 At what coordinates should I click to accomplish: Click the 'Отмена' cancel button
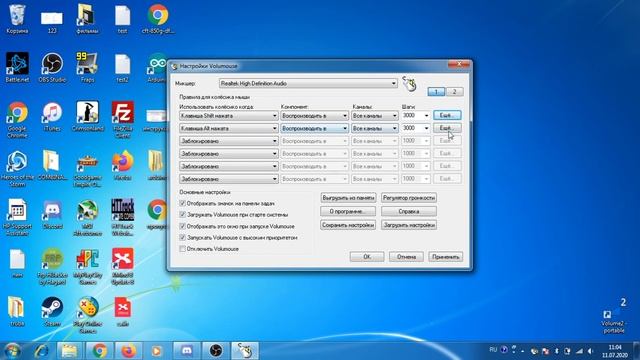[x=406, y=257]
